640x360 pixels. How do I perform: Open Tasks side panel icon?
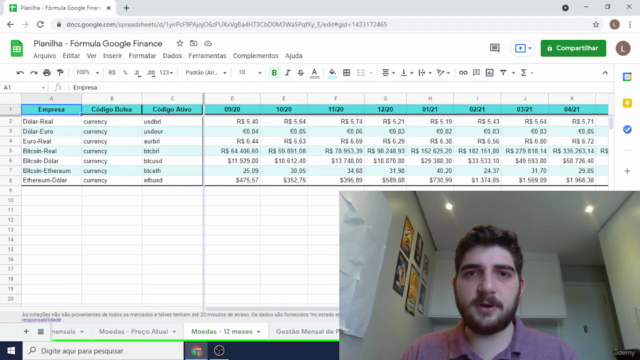coord(627,129)
